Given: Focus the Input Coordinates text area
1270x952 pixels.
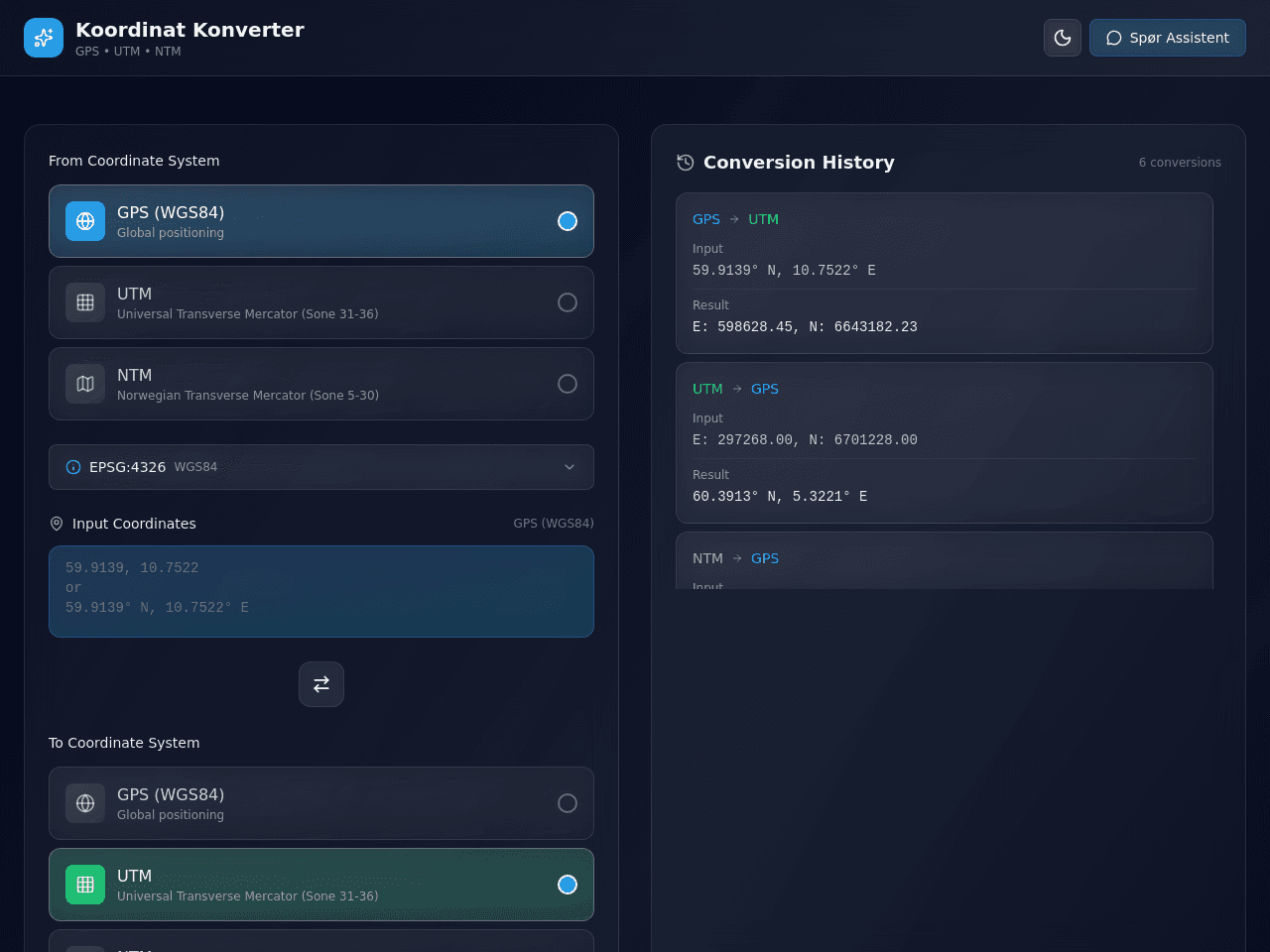Looking at the screenshot, I should [321, 591].
